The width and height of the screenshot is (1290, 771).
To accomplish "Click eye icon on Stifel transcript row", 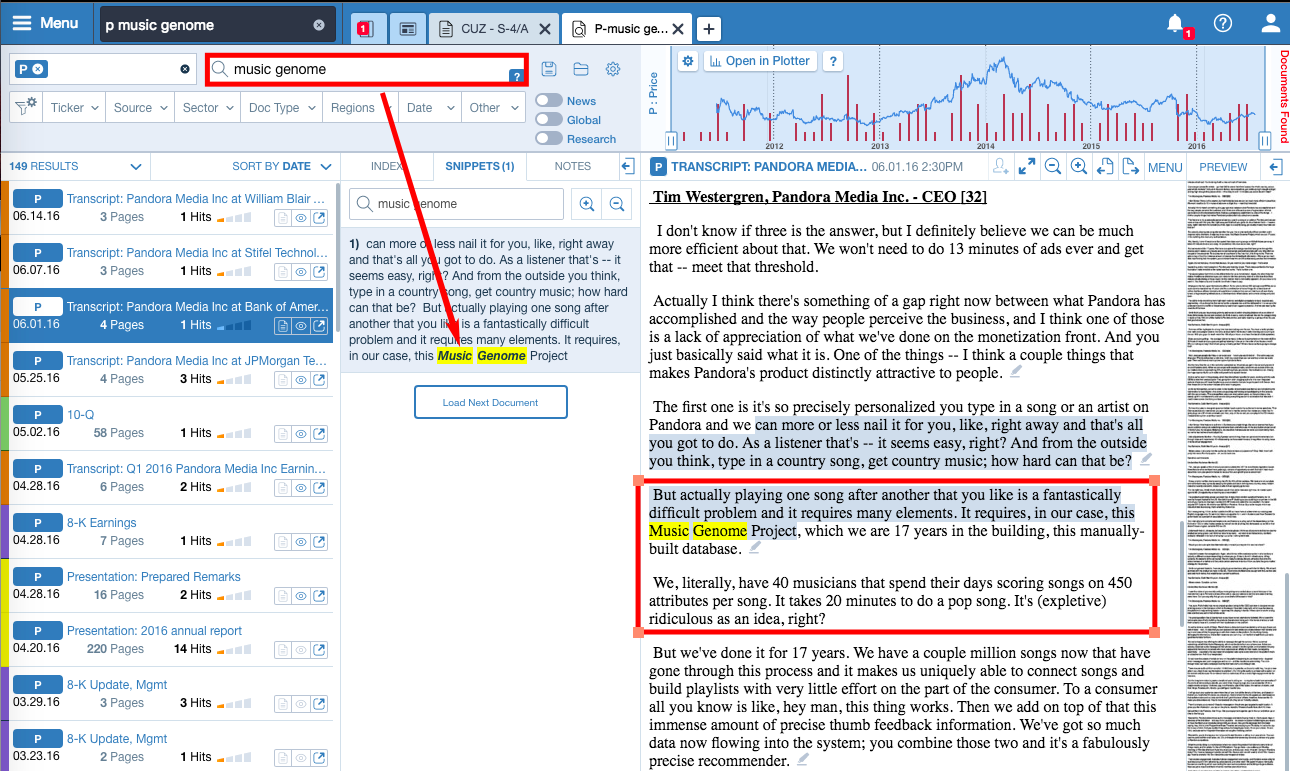I will [301, 271].
